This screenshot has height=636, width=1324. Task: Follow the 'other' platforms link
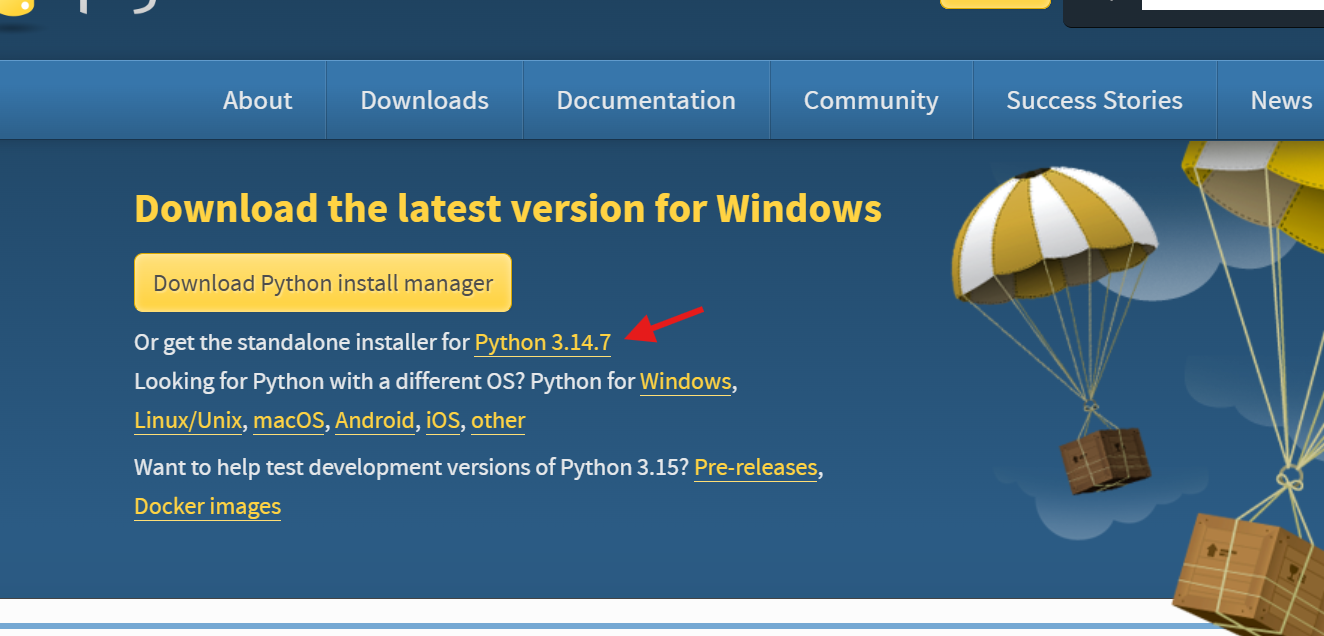coord(498,420)
